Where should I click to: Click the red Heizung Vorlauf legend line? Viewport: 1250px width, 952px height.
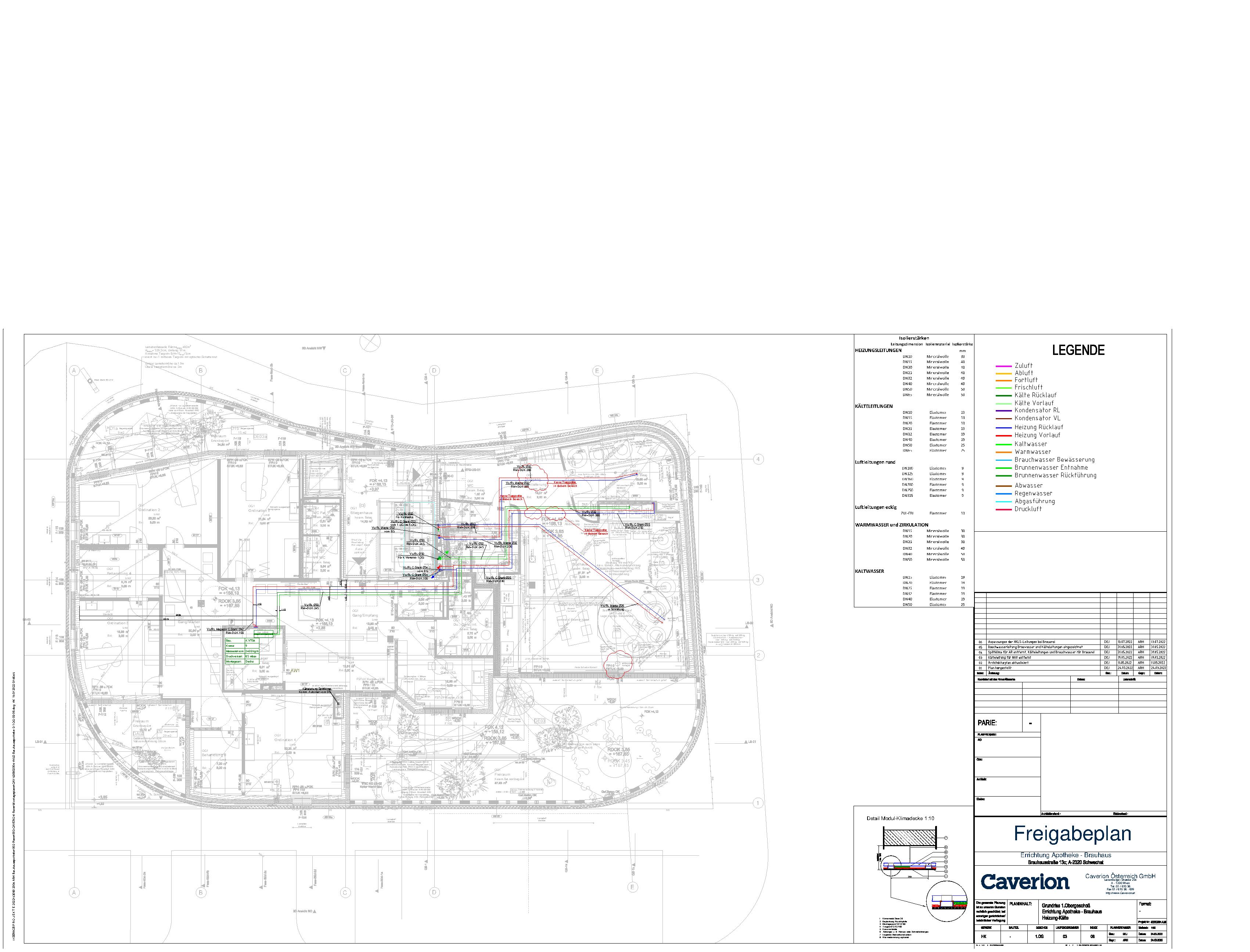[1003, 436]
